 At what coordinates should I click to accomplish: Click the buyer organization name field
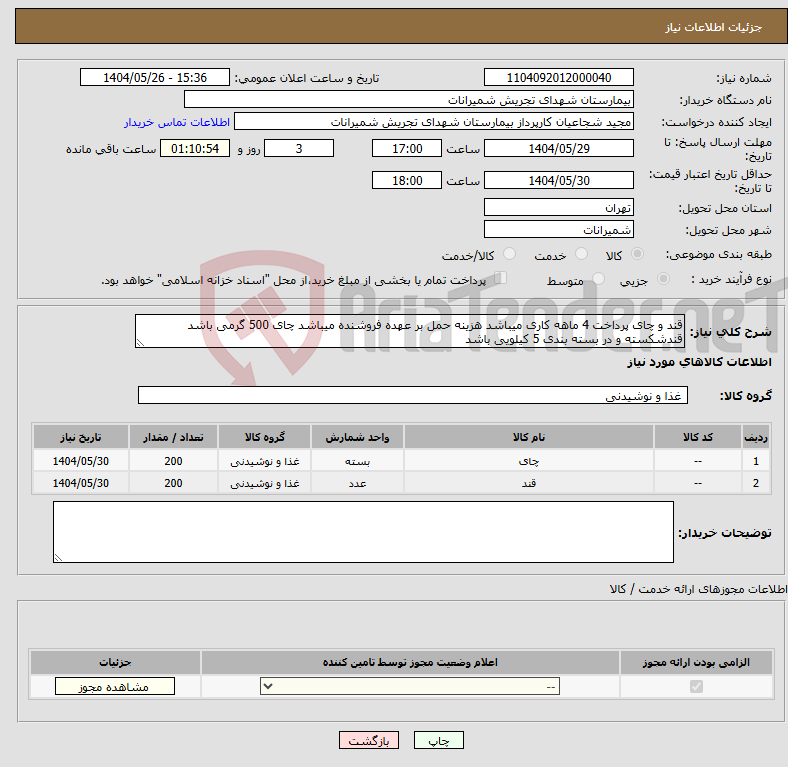coord(409,100)
